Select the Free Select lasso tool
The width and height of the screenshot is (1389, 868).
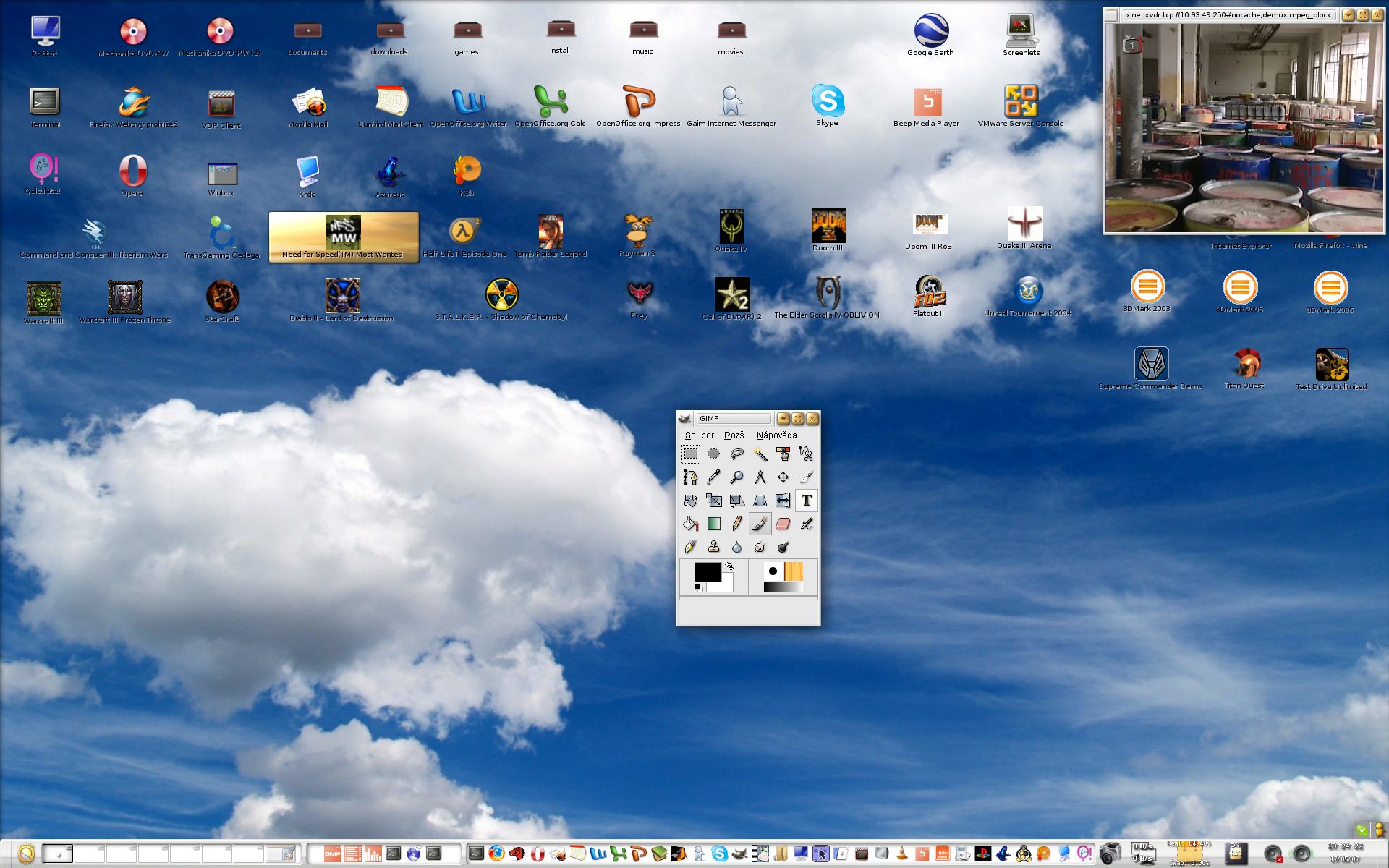(x=737, y=454)
